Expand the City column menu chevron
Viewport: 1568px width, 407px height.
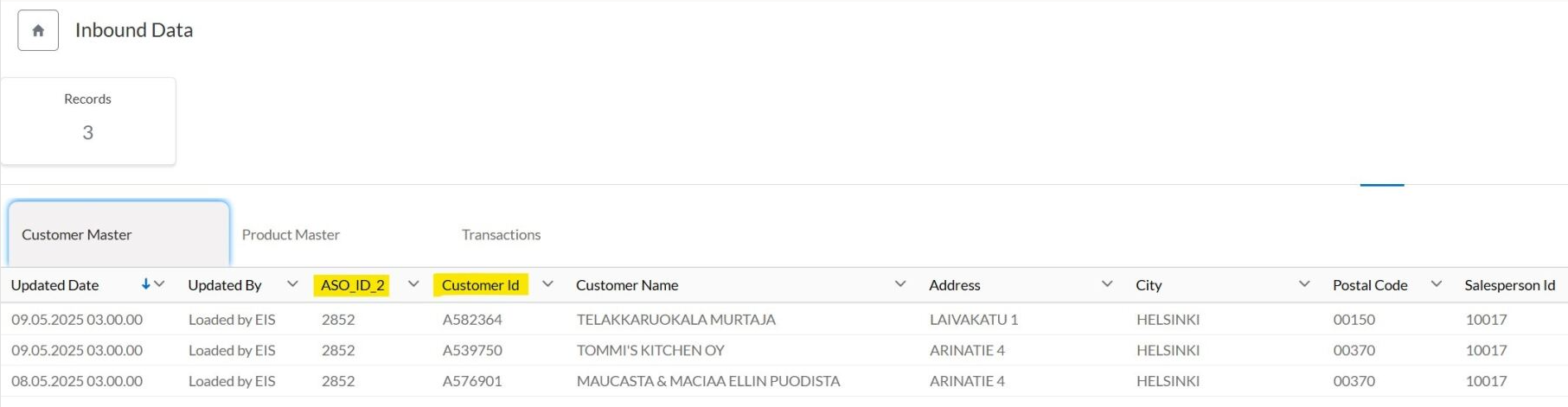click(1304, 284)
